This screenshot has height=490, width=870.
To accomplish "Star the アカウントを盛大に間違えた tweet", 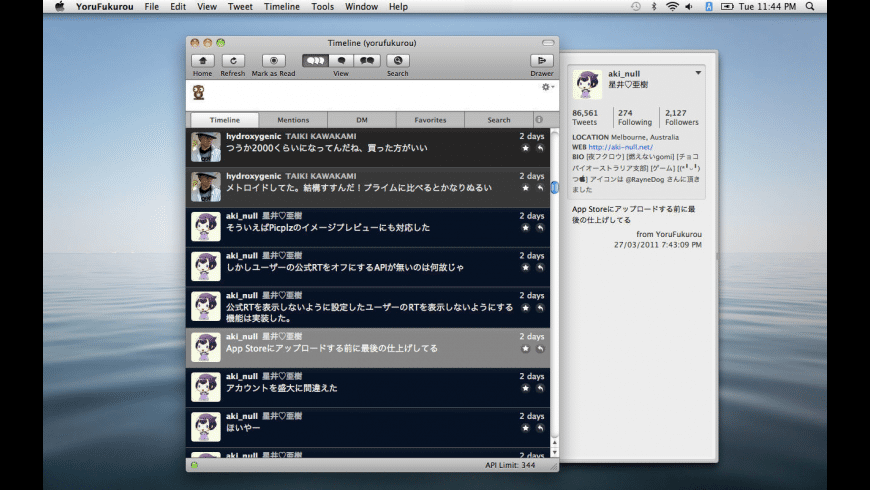I will [525, 388].
